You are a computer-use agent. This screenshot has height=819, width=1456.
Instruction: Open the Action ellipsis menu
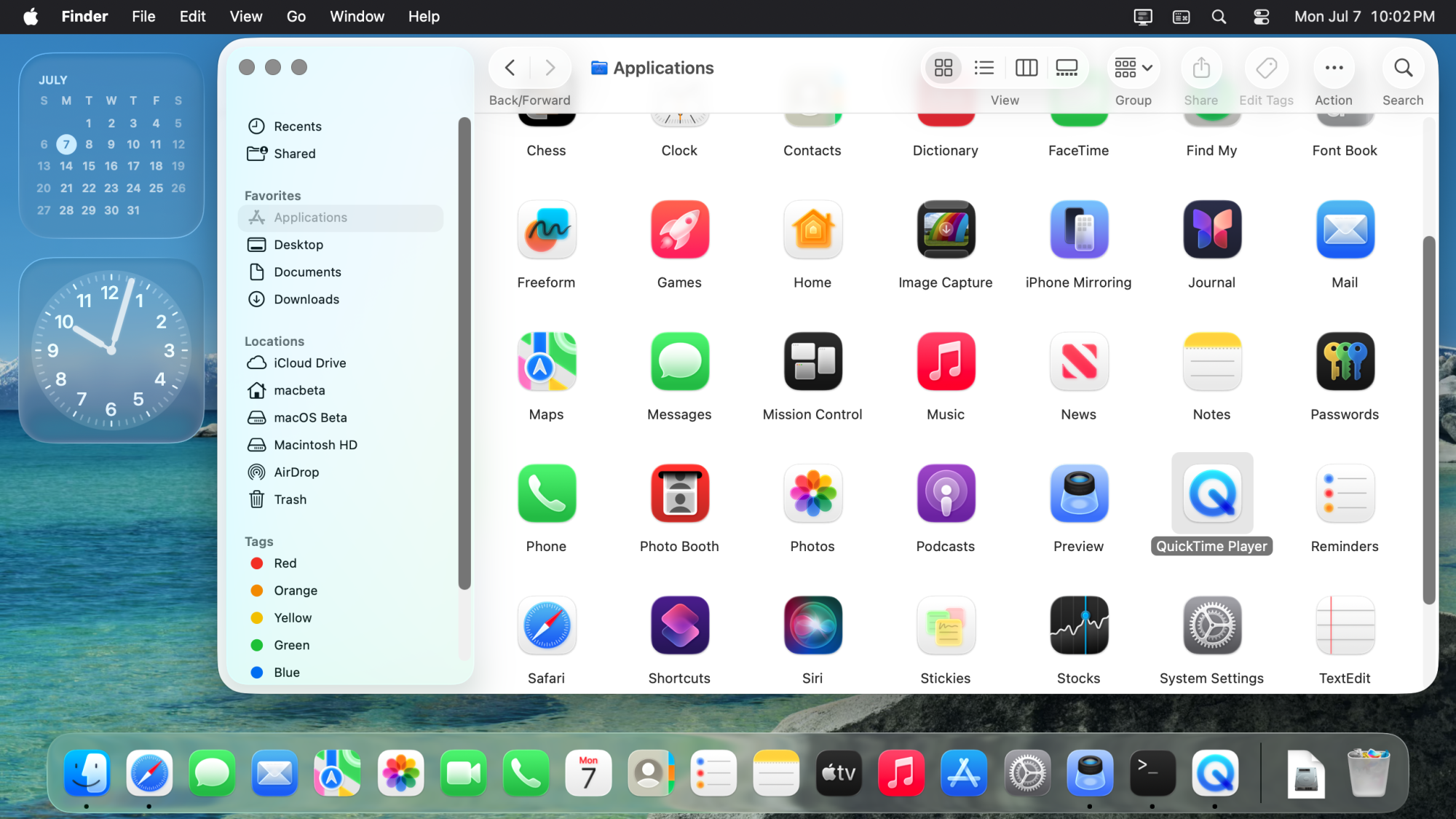tap(1334, 68)
